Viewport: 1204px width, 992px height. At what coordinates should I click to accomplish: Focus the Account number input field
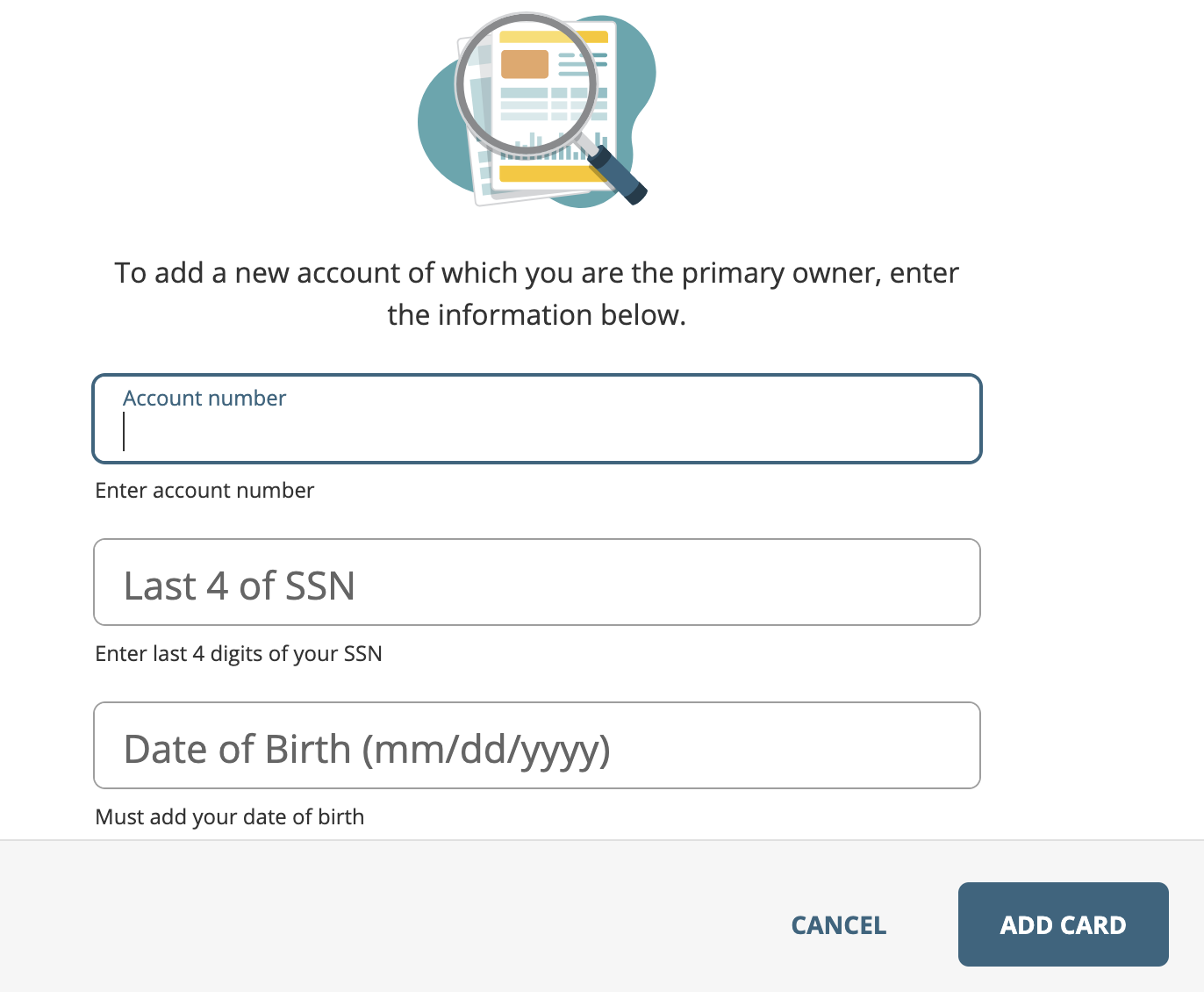(537, 419)
